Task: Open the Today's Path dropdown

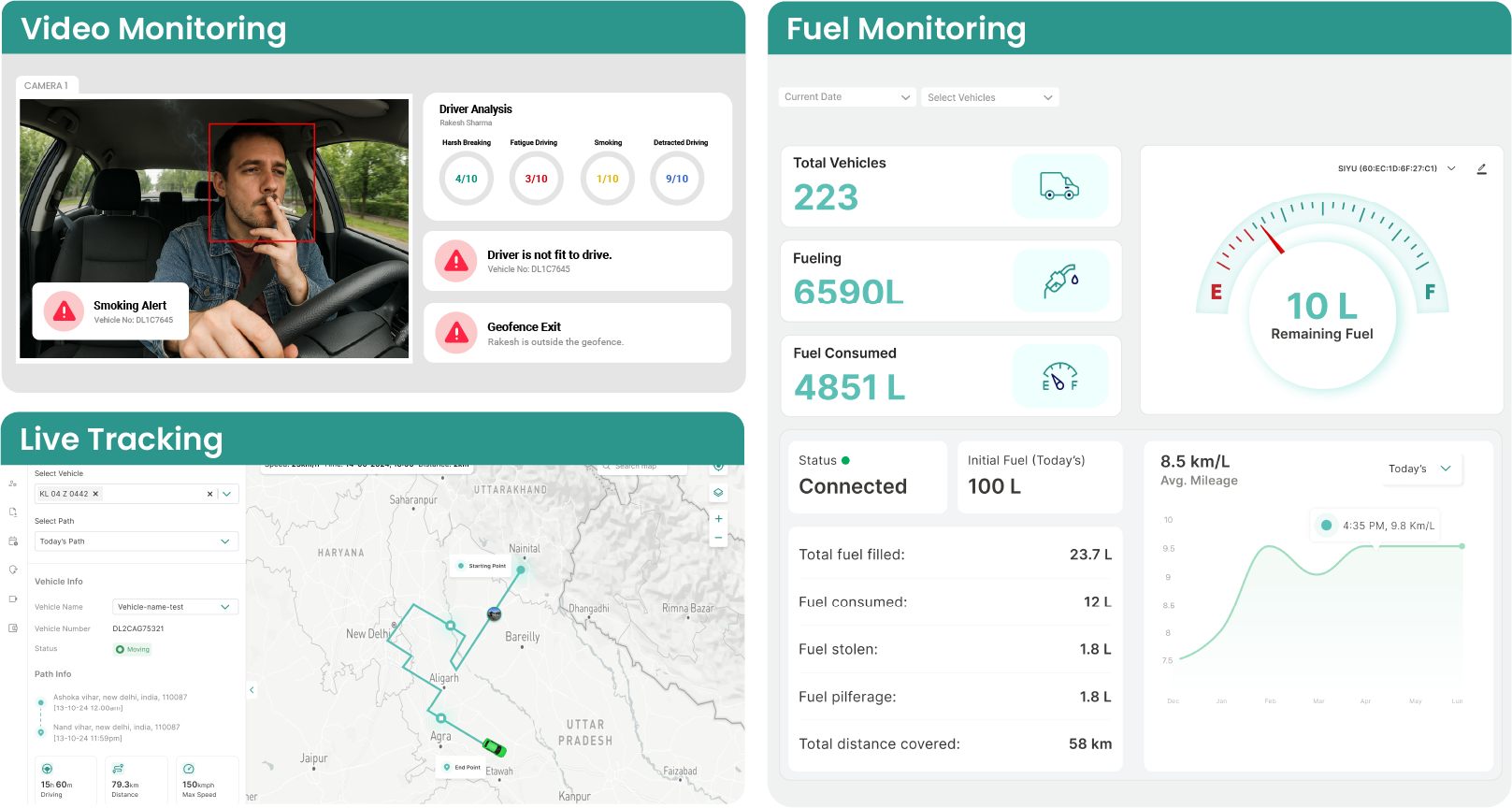Action: (137, 541)
